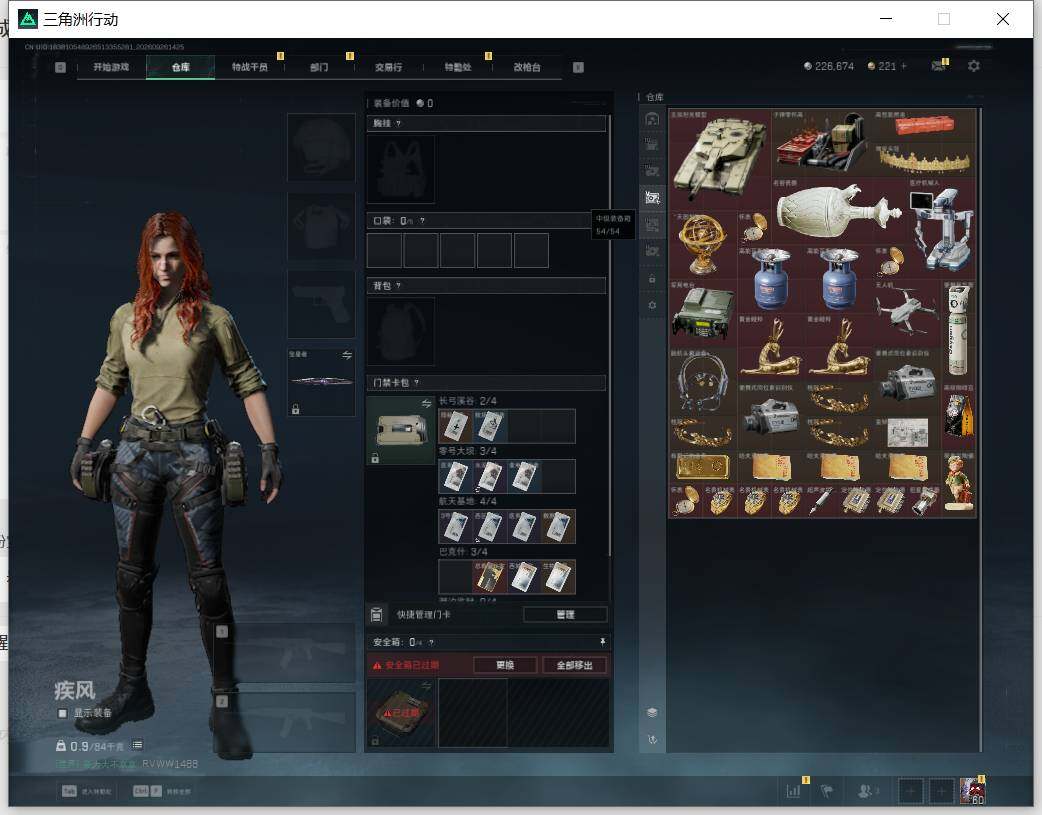
Task: Click the empty chest rig slot
Action: tap(401, 170)
